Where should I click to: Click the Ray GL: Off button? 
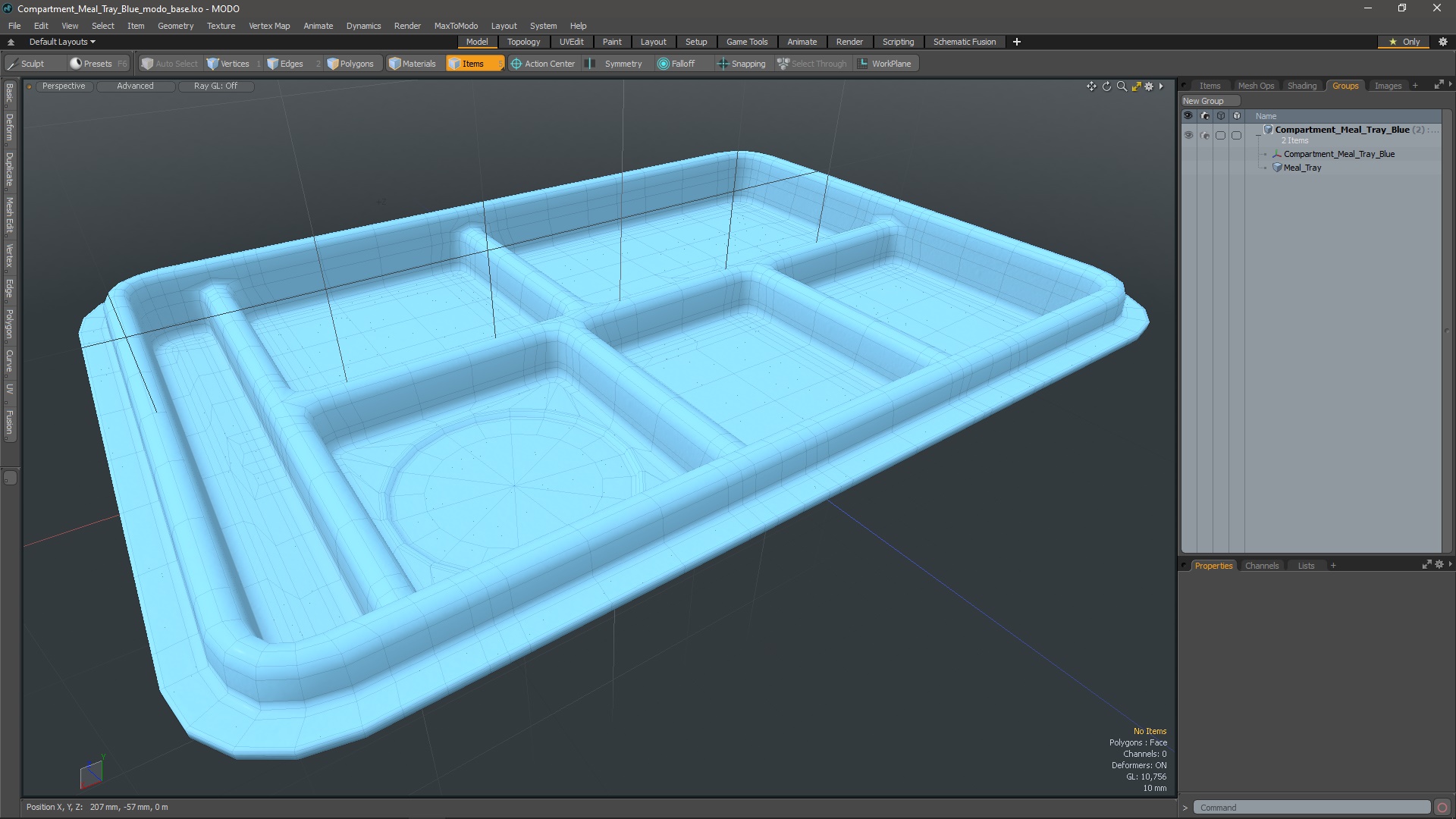pyautogui.click(x=215, y=86)
